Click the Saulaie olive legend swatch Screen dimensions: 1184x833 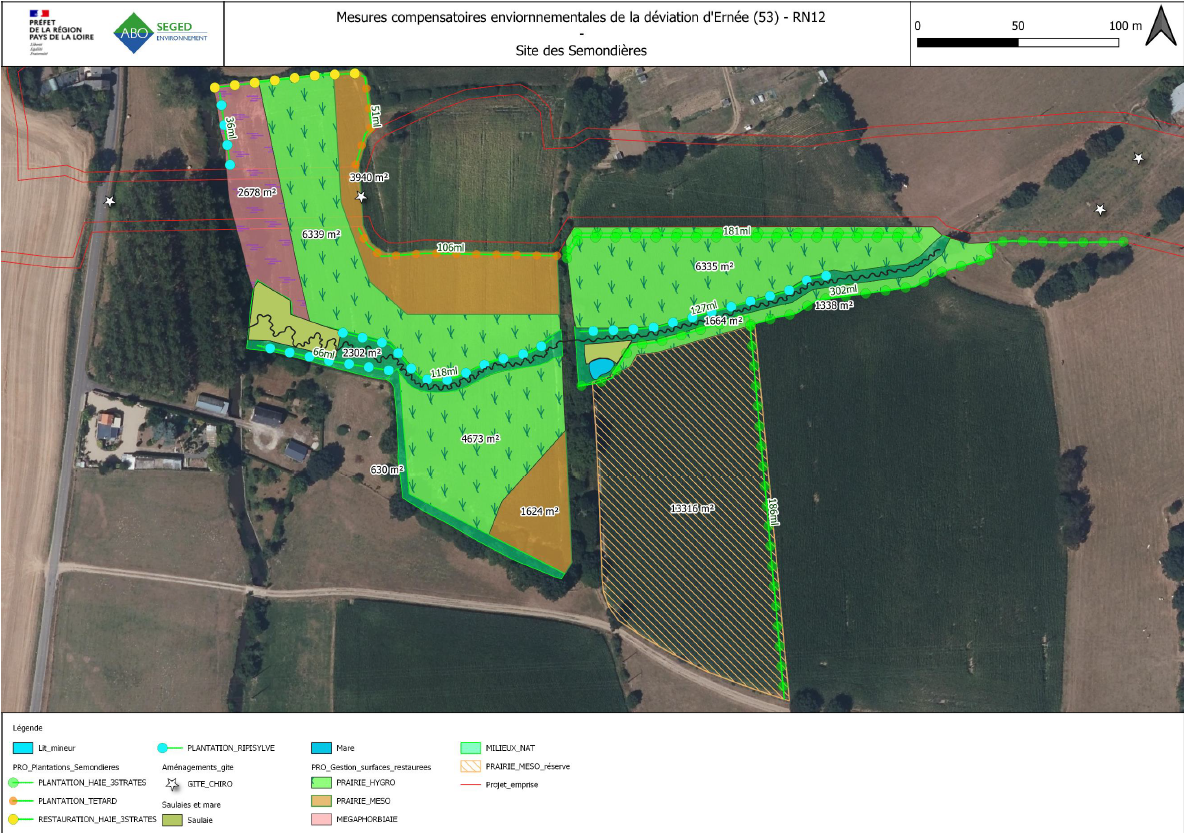pos(173,820)
